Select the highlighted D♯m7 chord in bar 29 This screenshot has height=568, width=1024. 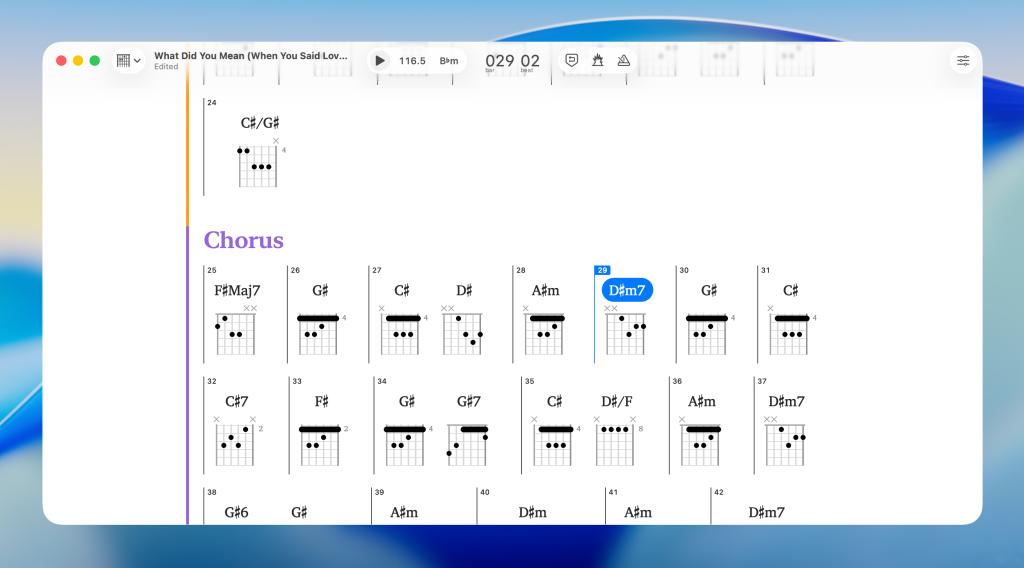coord(627,291)
